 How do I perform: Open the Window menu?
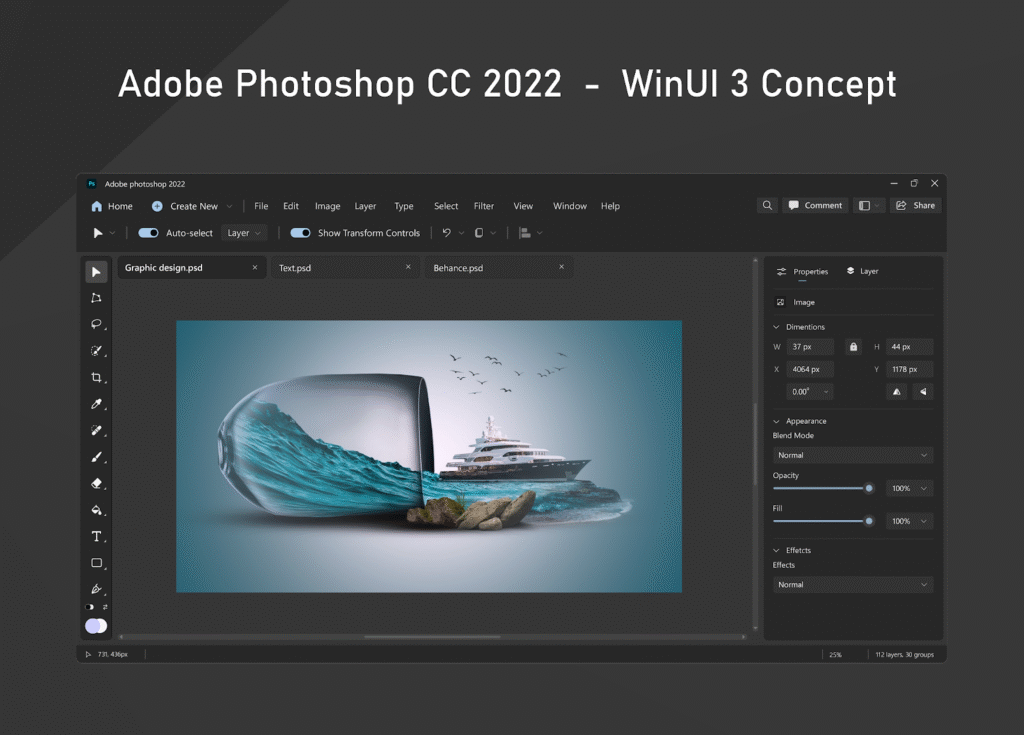(569, 206)
